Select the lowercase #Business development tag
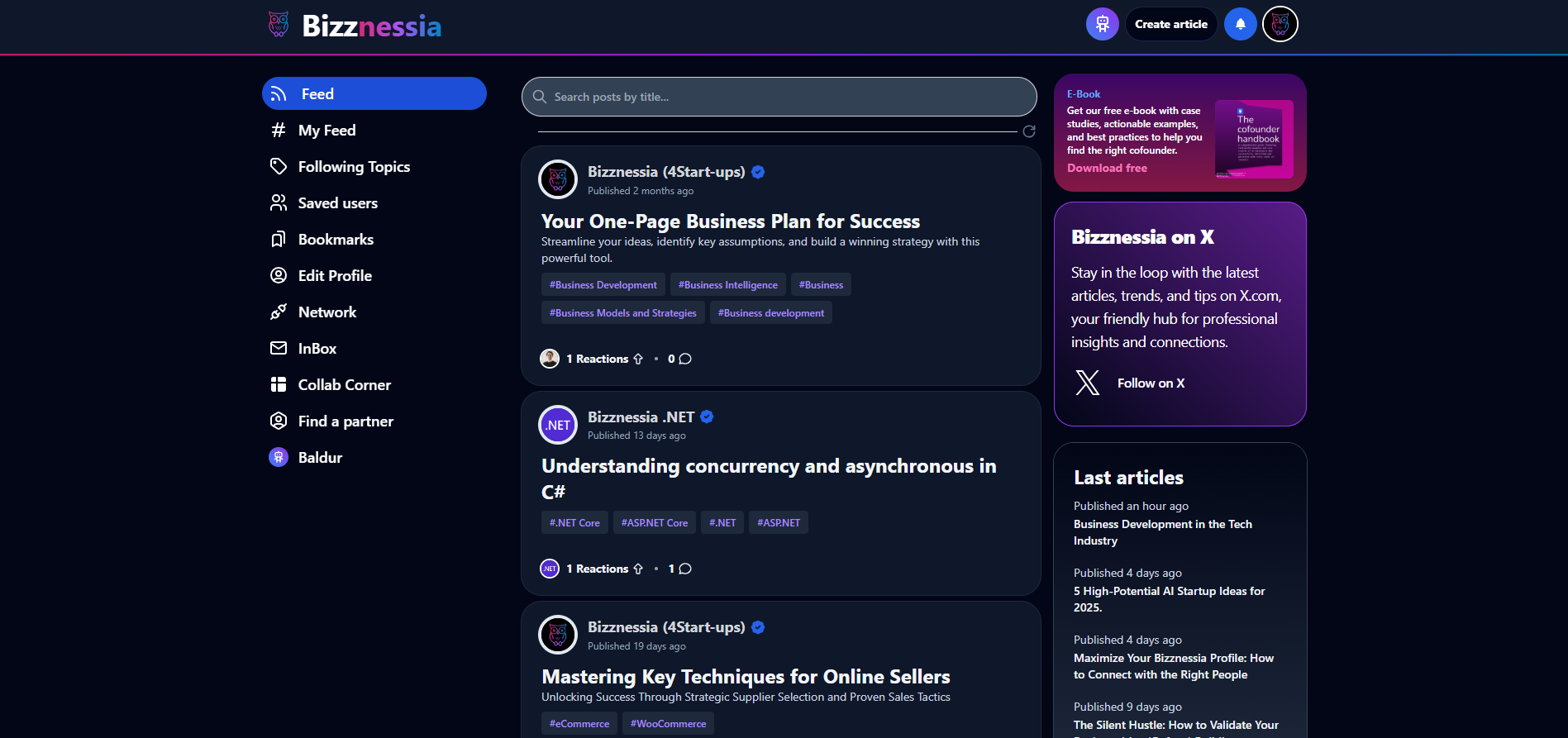Image resolution: width=1568 pixels, height=738 pixels. (x=771, y=312)
